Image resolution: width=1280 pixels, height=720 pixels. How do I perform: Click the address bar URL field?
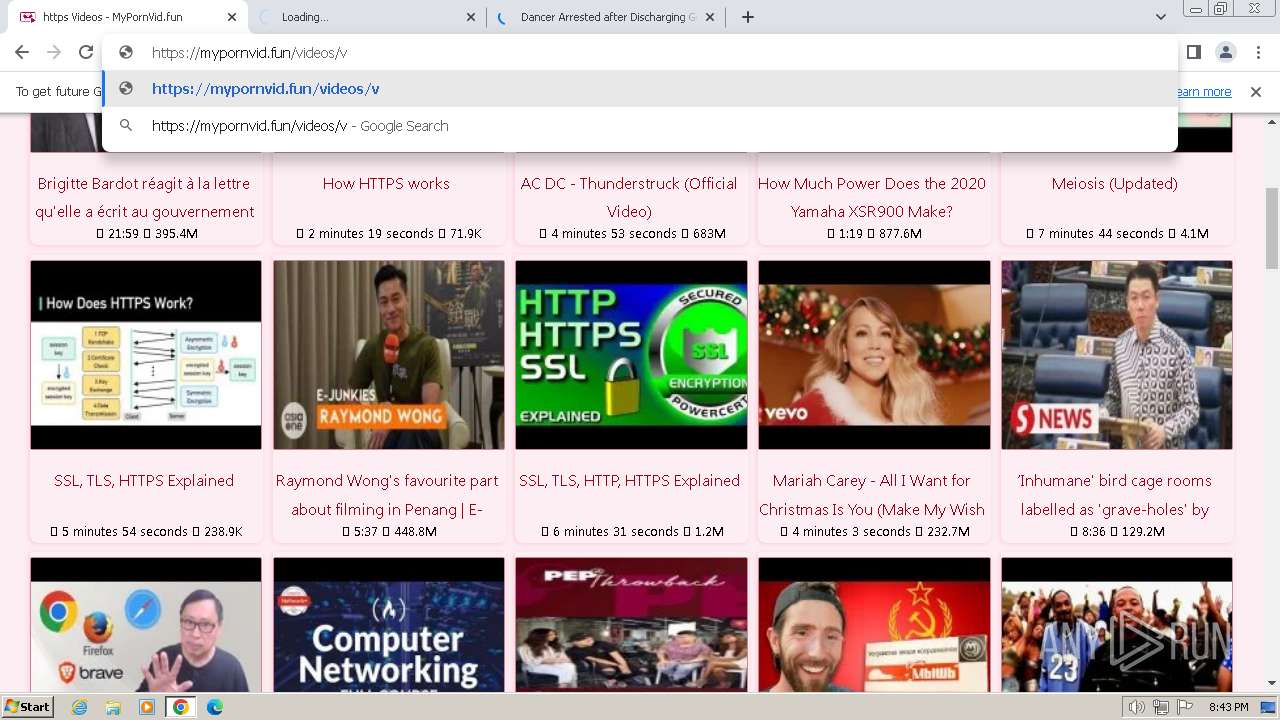coord(640,53)
